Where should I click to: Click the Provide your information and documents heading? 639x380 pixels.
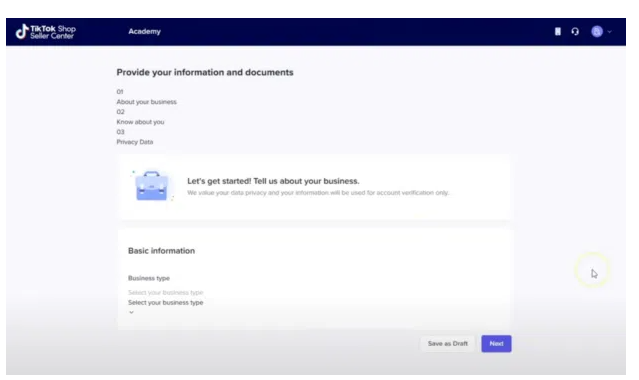pyautogui.click(x=205, y=73)
